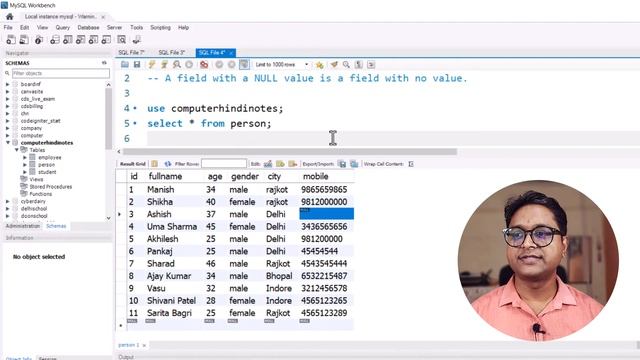Expand the student table node

coord(25,172)
